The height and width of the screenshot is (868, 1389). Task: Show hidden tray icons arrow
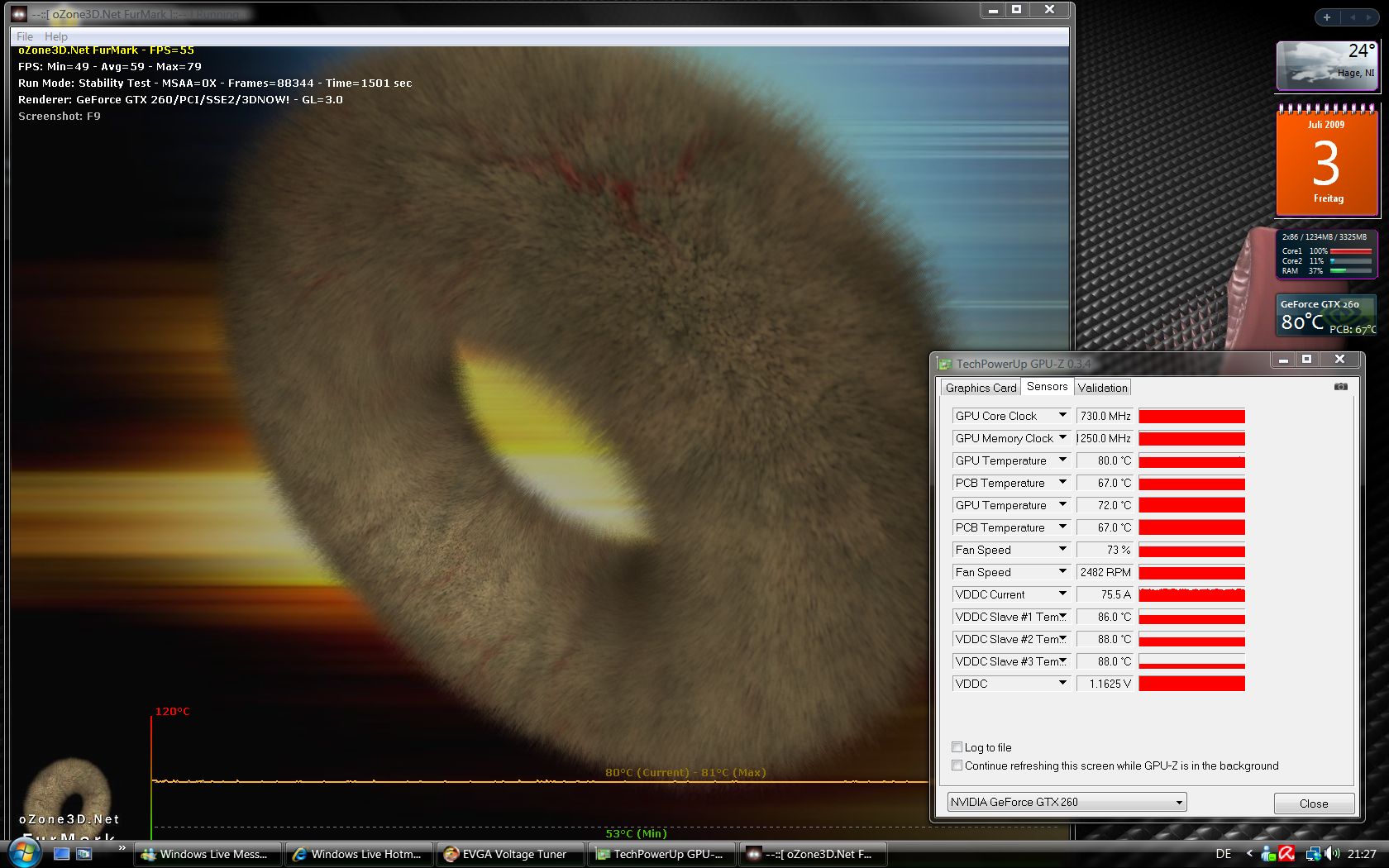(x=1249, y=854)
